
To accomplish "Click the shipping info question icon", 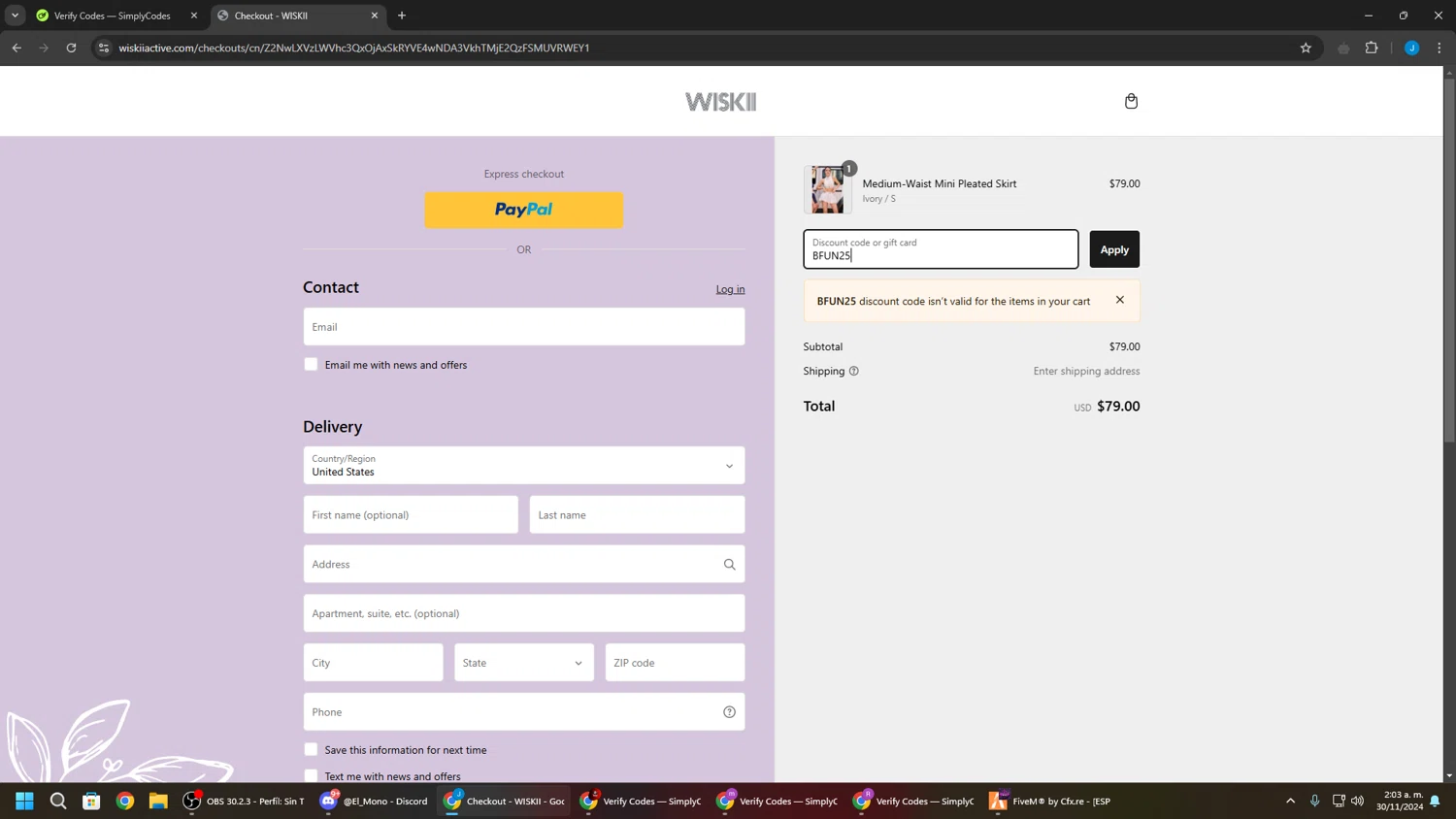I will coord(854,371).
